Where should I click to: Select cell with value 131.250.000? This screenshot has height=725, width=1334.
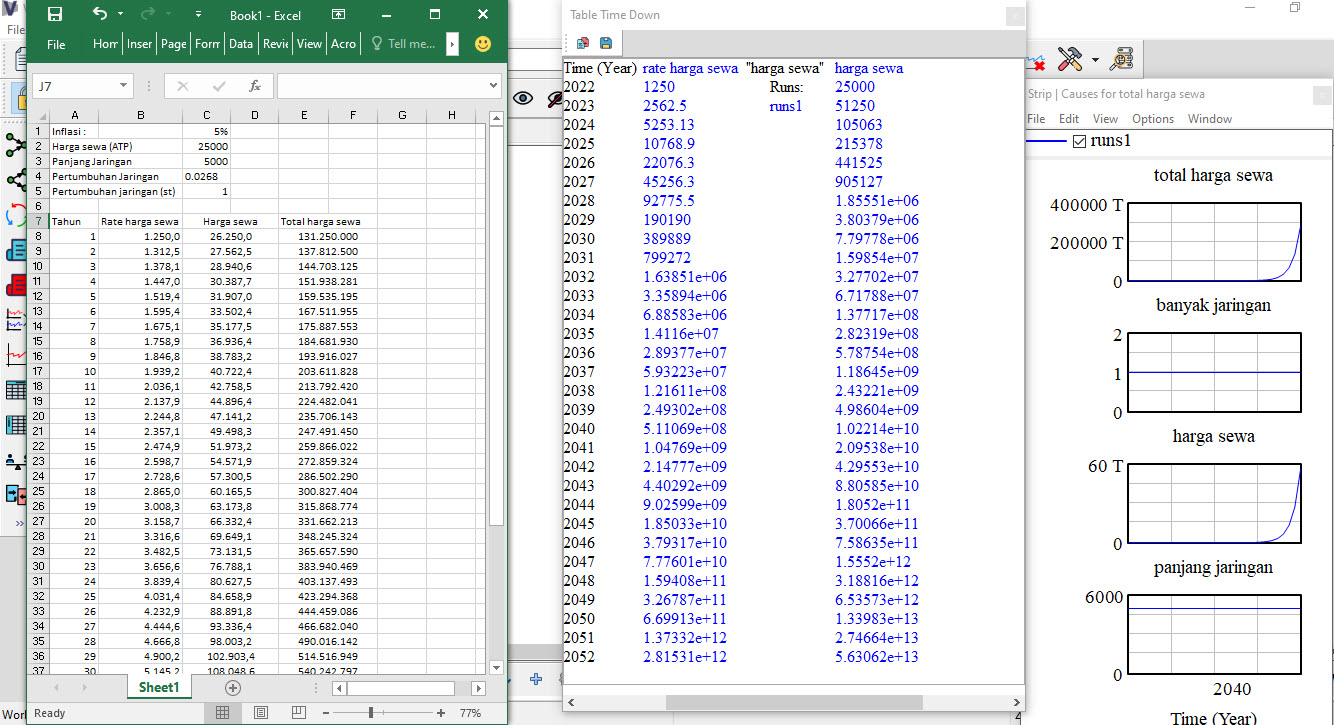(320, 236)
